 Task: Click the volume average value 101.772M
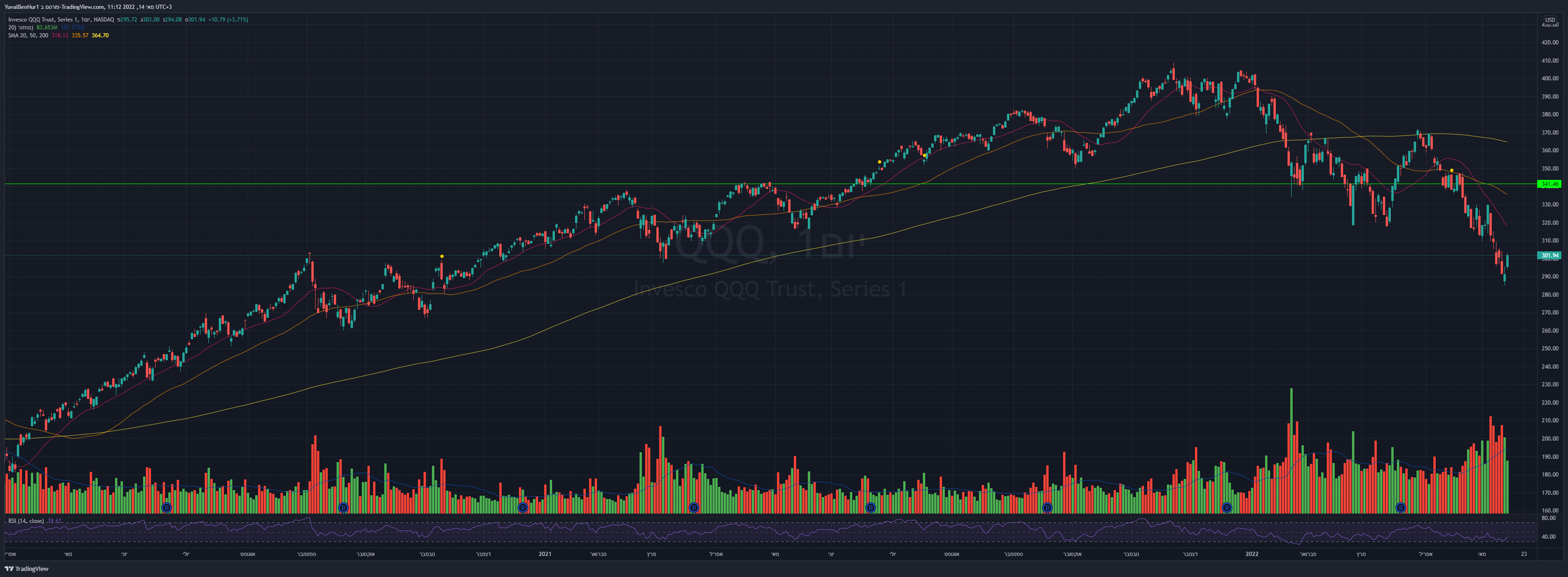[72, 28]
